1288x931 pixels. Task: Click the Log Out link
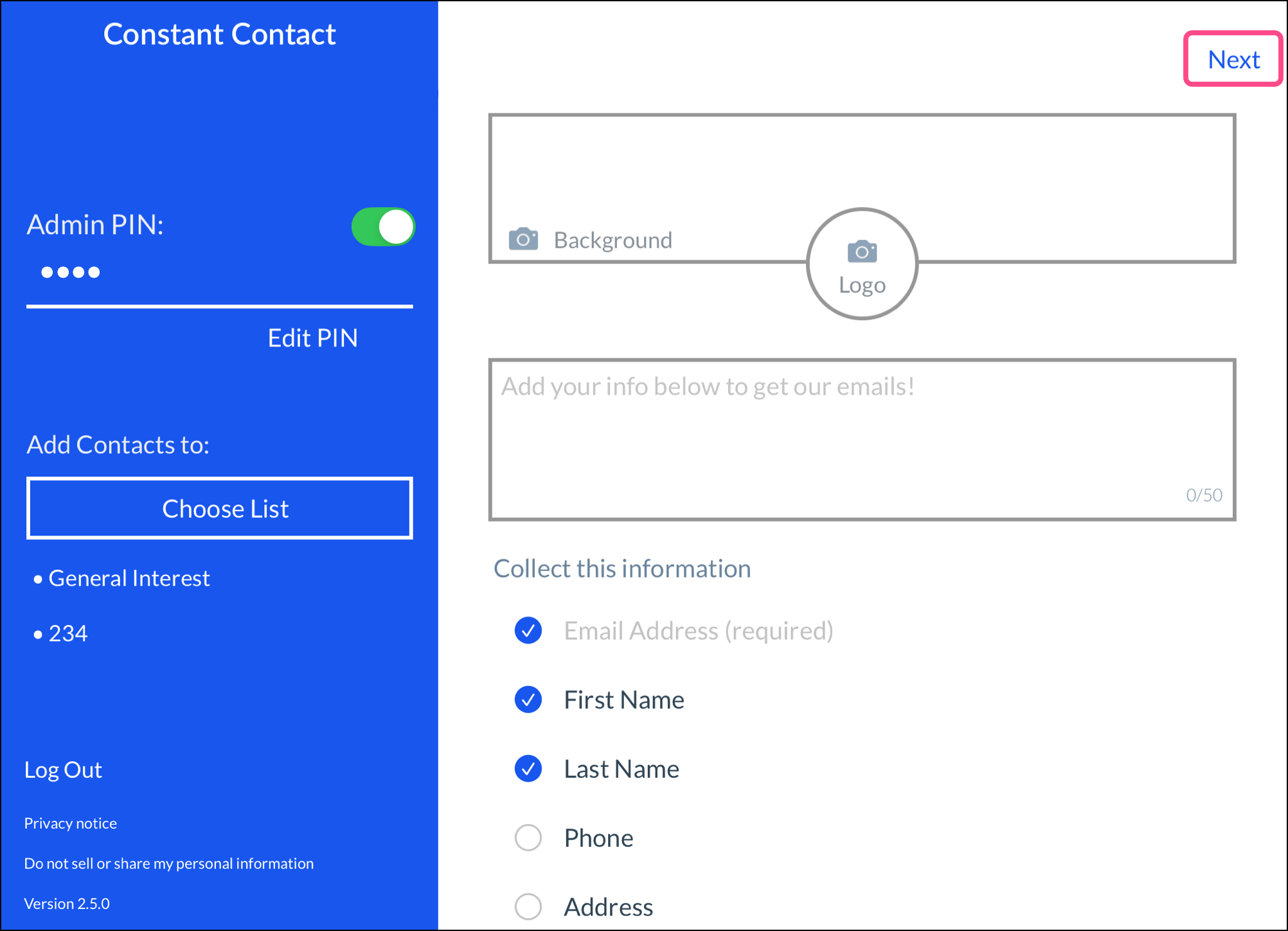pyautogui.click(x=63, y=770)
